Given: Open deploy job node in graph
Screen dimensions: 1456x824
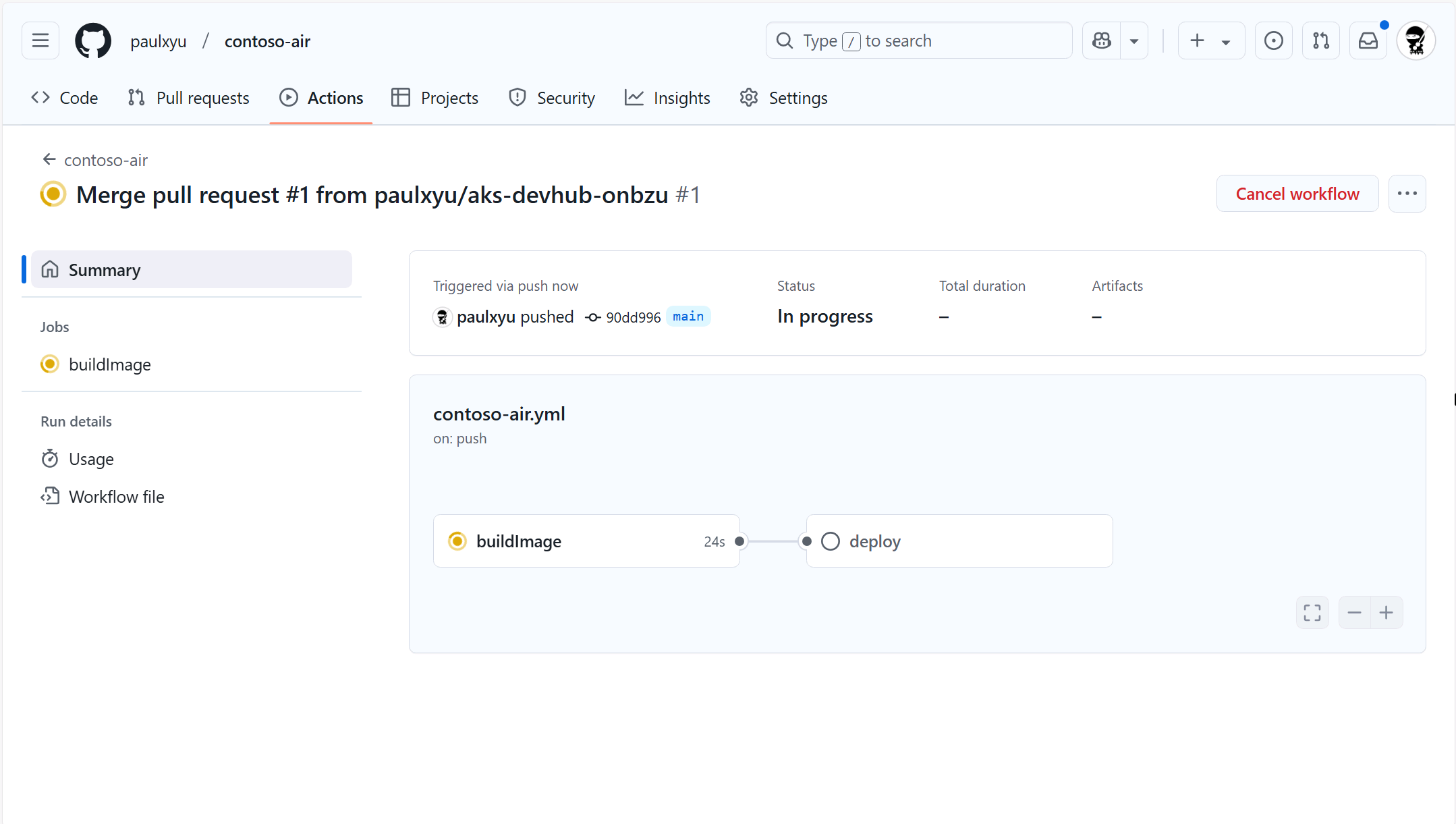Looking at the screenshot, I should (x=959, y=541).
